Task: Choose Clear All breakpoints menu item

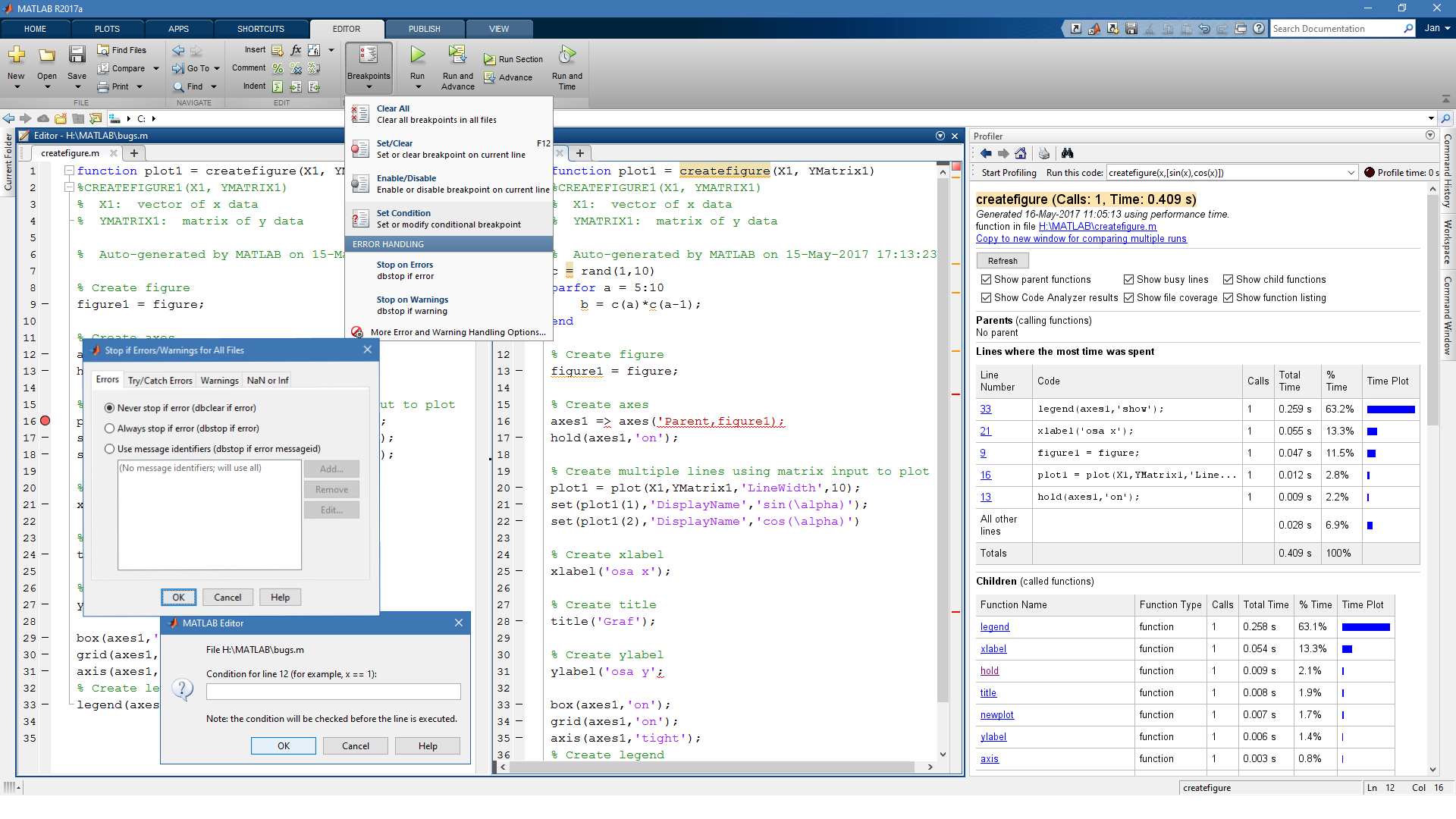Action: click(449, 115)
